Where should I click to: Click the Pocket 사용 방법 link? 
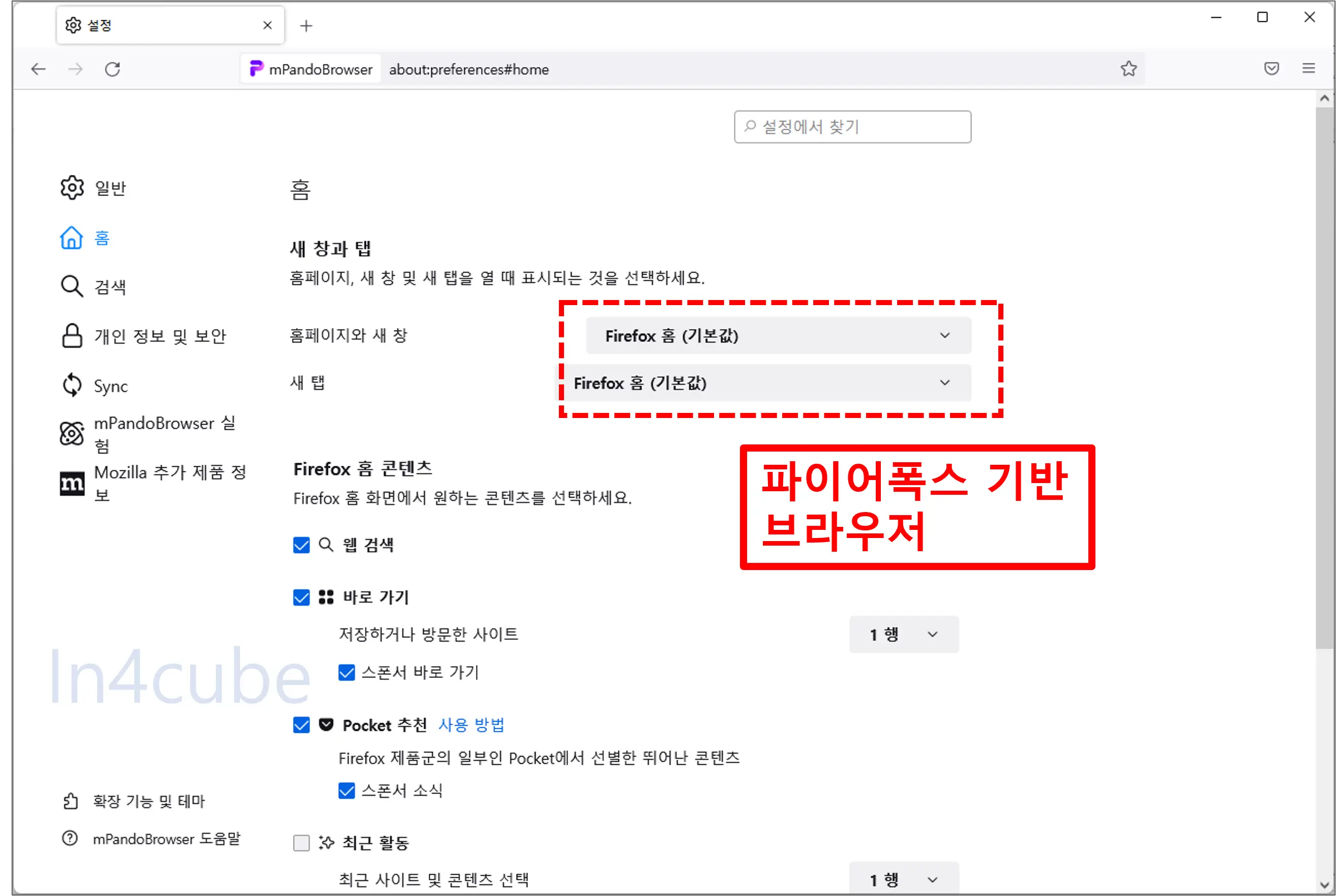471,725
